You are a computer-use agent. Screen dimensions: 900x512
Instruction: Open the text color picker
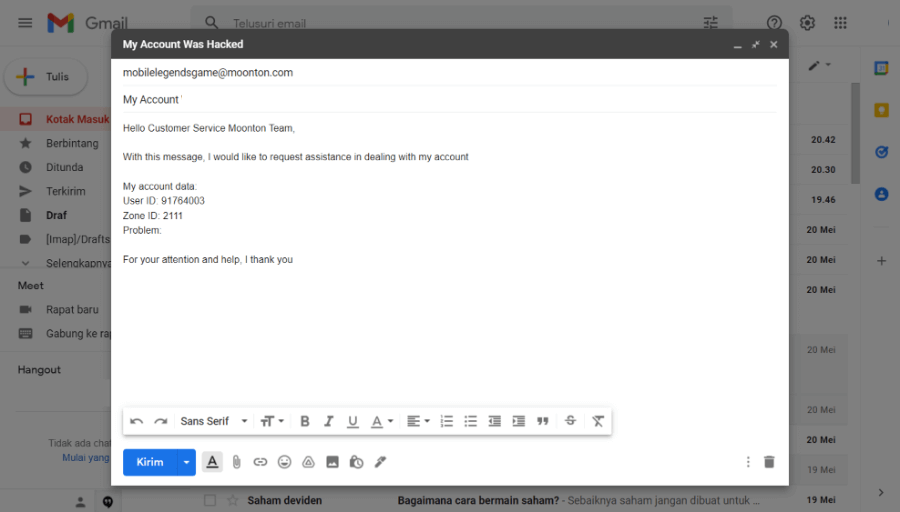point(382,421)
